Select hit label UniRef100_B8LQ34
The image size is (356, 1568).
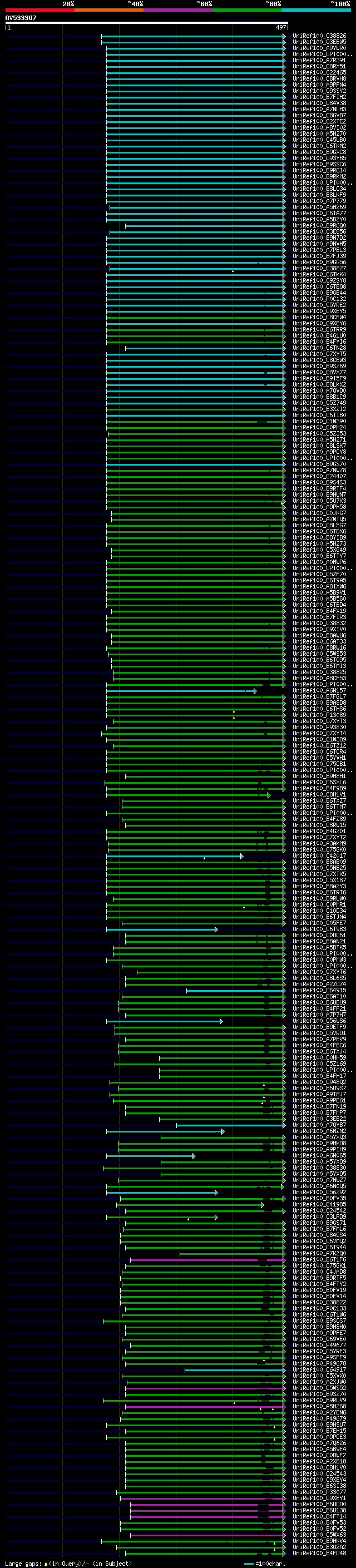(319, 189)
